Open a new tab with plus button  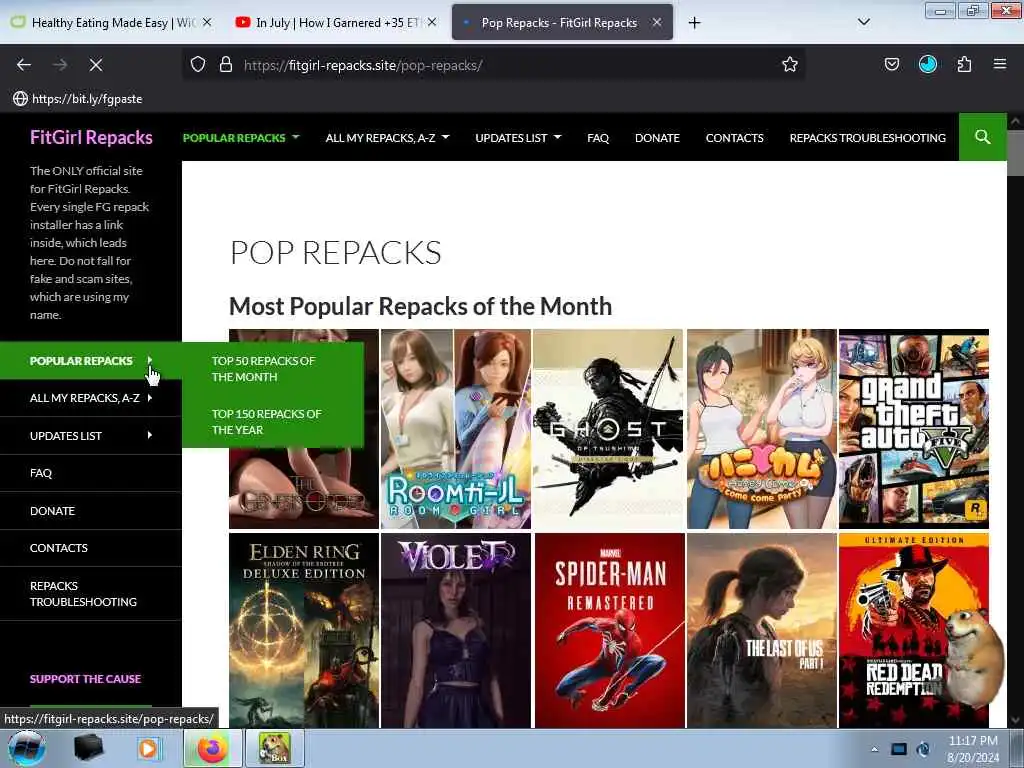pyautogui.click(x=694, y=23)
